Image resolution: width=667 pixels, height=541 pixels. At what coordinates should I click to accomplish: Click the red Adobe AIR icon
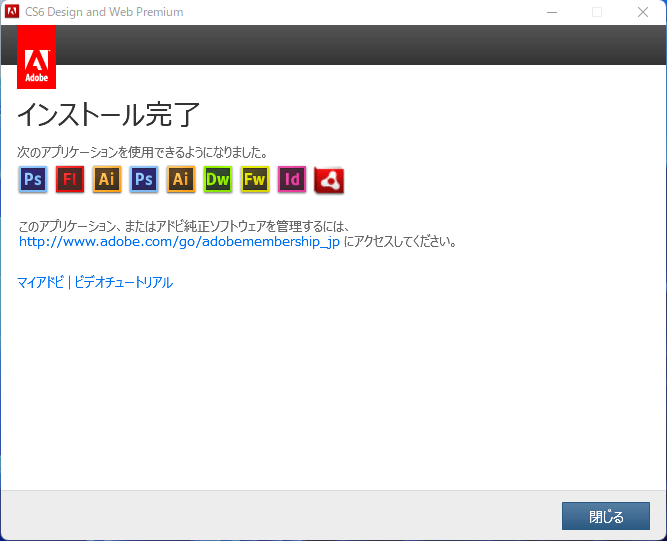[329, 180]
